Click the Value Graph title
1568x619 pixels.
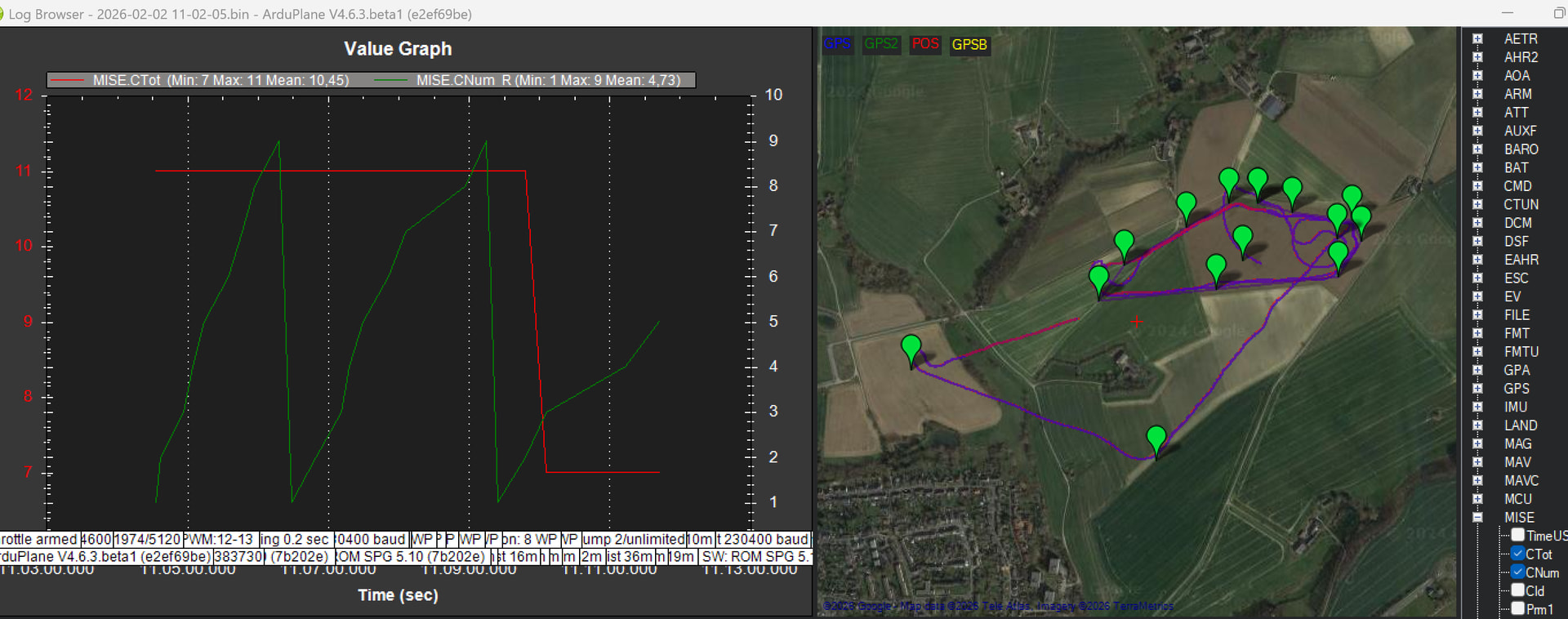coord(398,49)
